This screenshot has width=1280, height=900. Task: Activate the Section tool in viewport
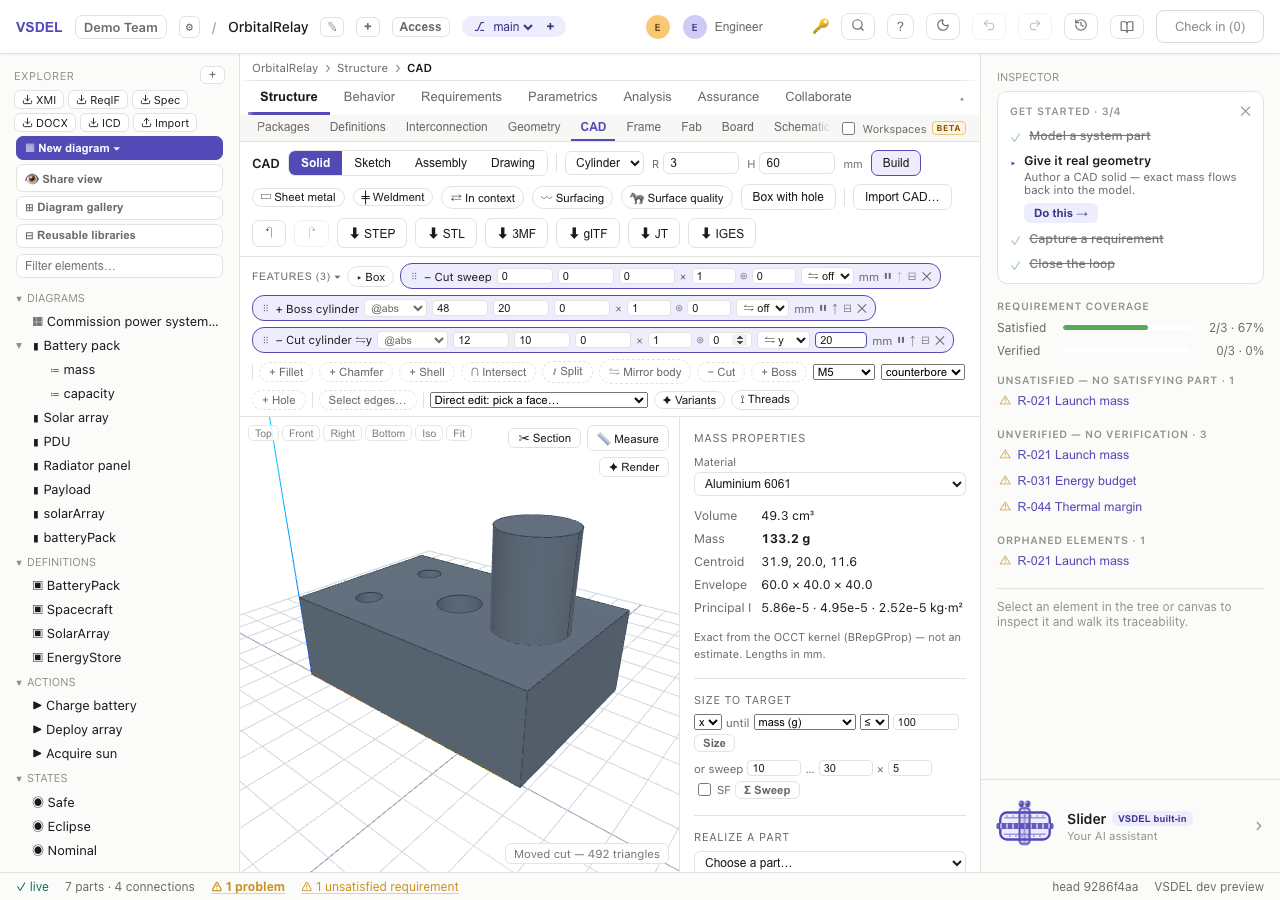[545, 438]
